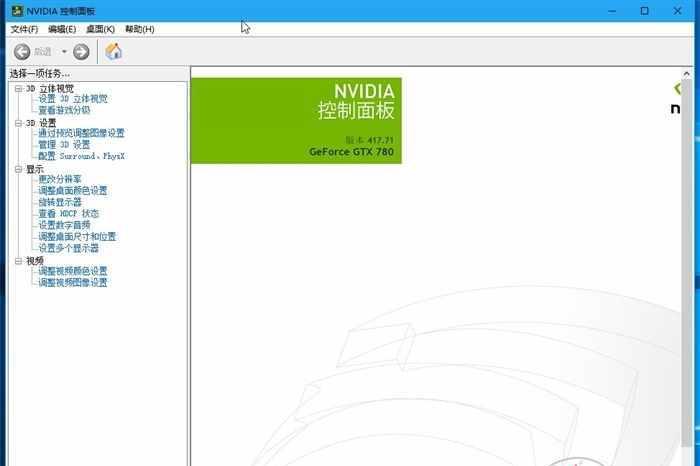700x466 pixels.
Task: Maximize the NVIDIA control panel window
Action: tap(645, 11)
